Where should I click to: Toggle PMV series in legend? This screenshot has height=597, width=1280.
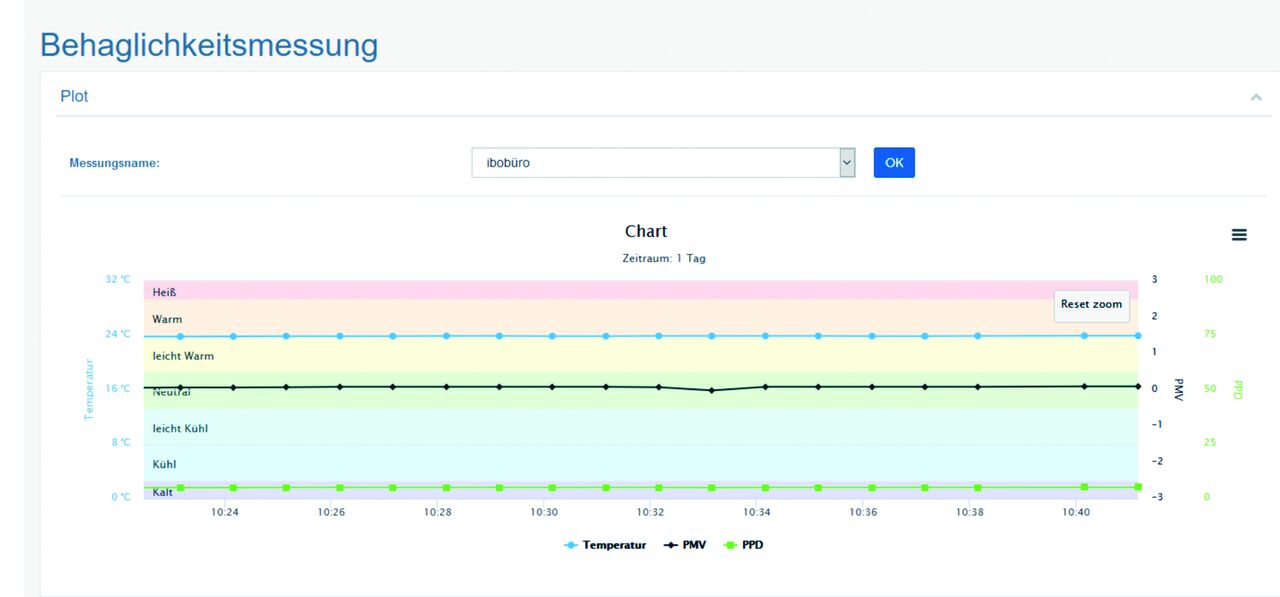click(x=694, y=545)
